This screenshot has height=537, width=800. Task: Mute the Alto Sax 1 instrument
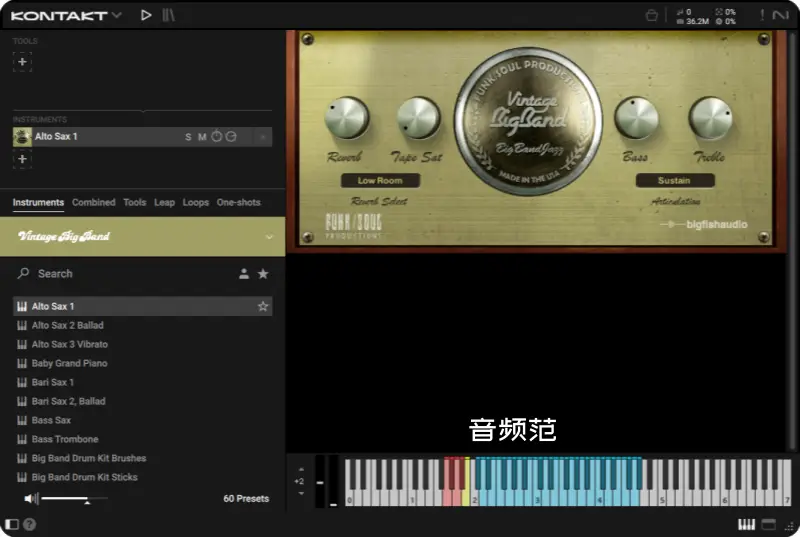point(202,137)
